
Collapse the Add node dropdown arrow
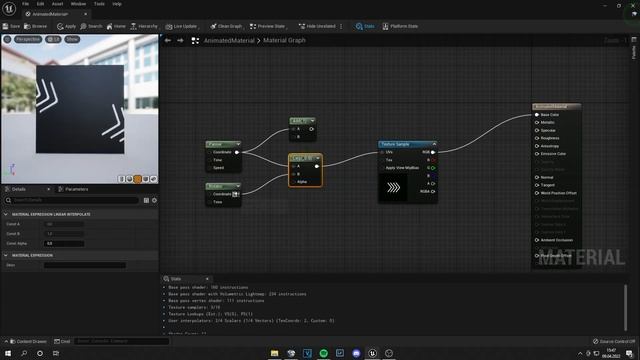[x=312, y=121]
